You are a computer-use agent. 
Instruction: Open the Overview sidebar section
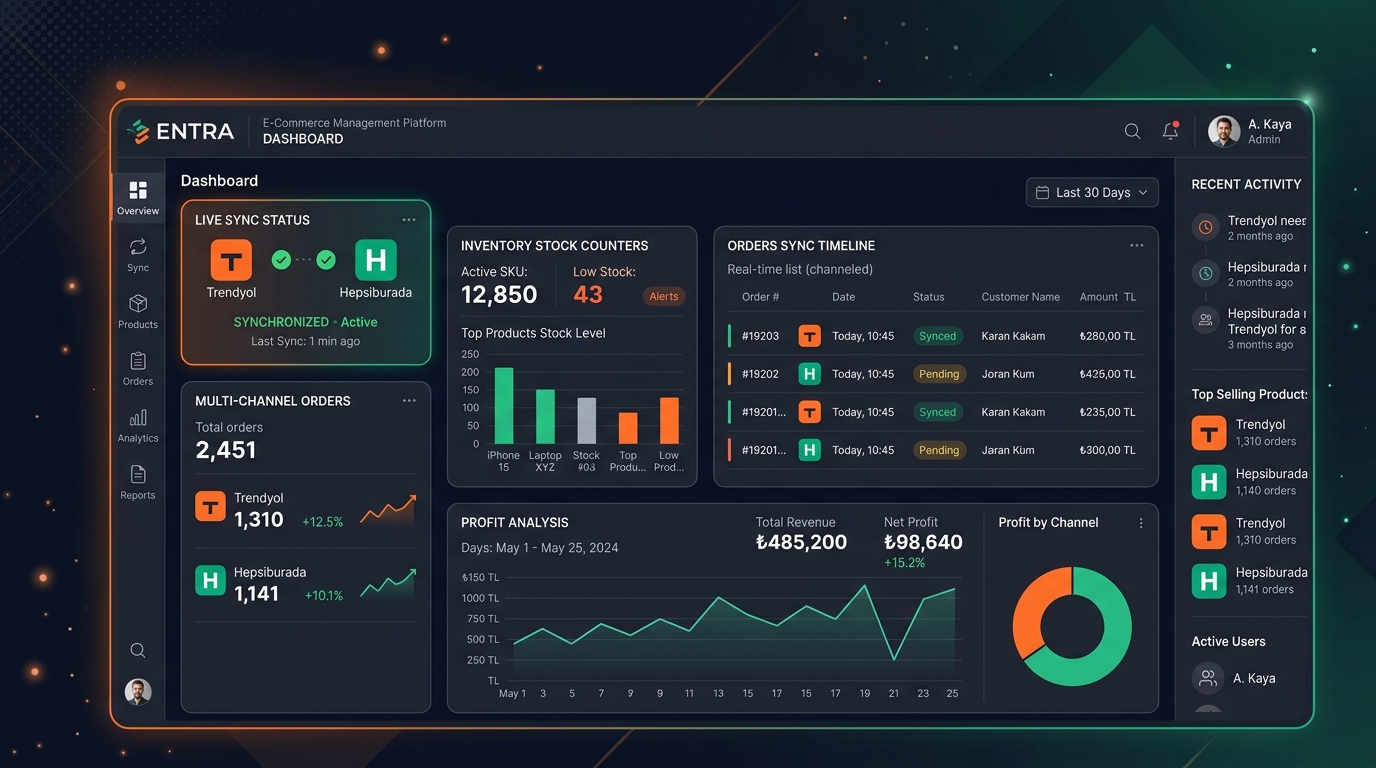tap(138, 197)
